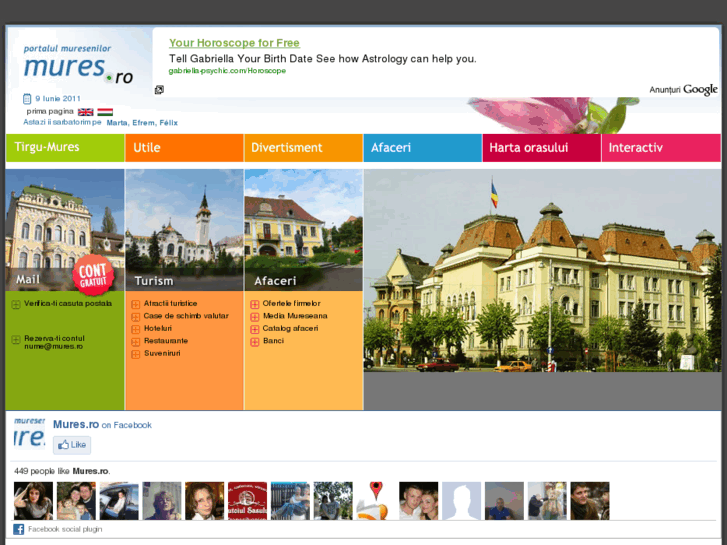Viewport: 727px width, 545px height.
Task: Click the red CONT GRATUIT badge
Action: pyautogui.click(x=93, y=275)
